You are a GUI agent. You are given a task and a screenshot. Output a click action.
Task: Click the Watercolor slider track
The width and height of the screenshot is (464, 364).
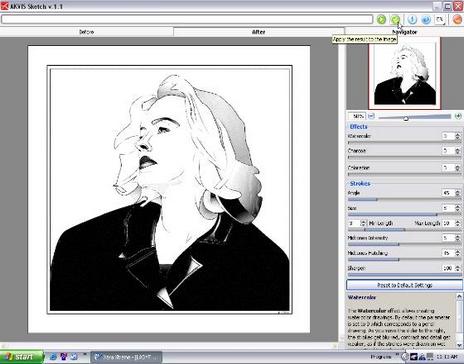click(x=404, y=142)
